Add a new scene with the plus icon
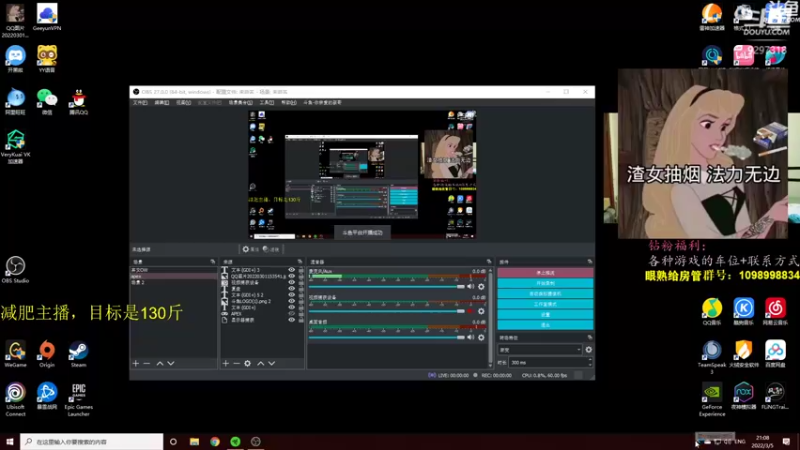Viewport: 800px width, 450px height. [x=136, y=363]
